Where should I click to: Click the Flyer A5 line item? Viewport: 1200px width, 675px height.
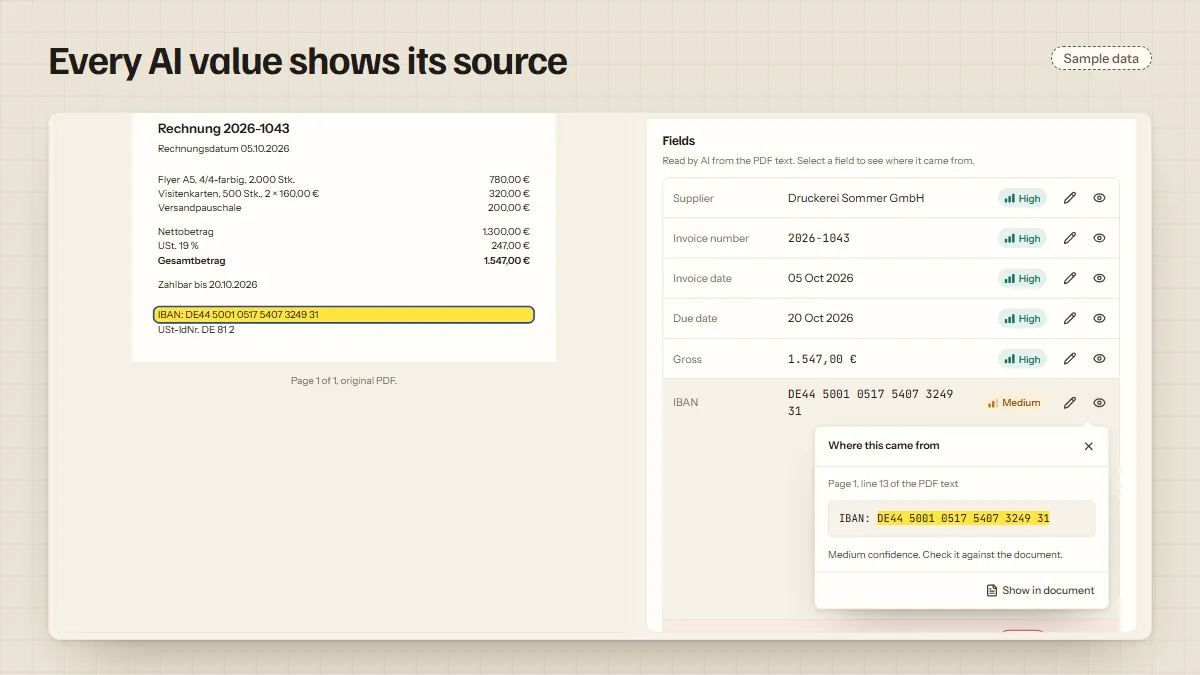pyautogui.click(x=344, y=179)
